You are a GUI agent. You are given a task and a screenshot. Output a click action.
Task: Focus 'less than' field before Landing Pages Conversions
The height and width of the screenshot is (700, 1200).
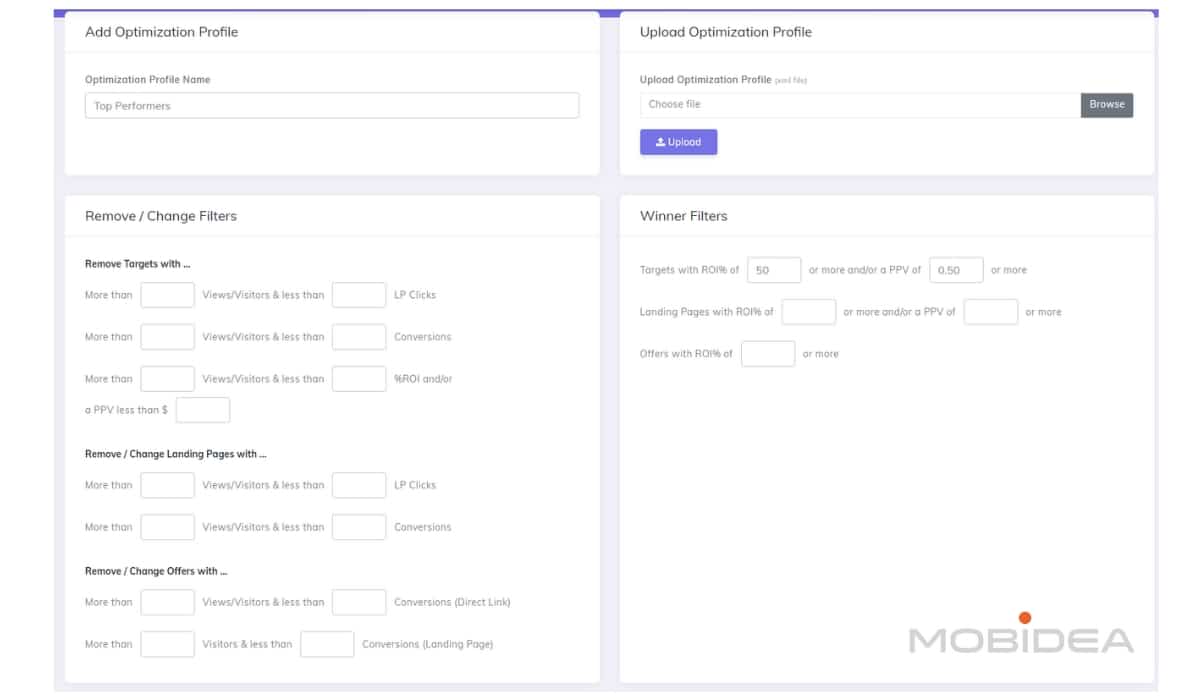[359, 527]
